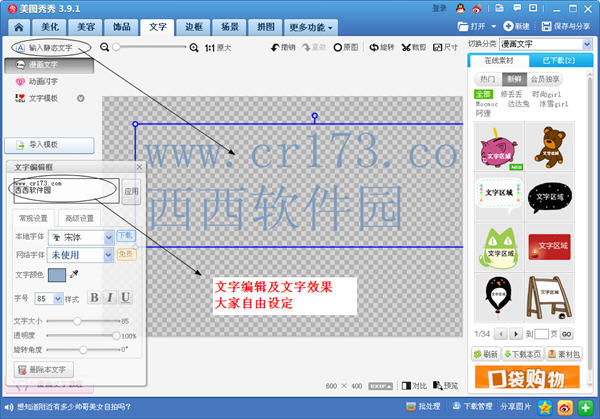Open the 美化 tab
Screen dimensions: 600x419
(x=50, y=27)
